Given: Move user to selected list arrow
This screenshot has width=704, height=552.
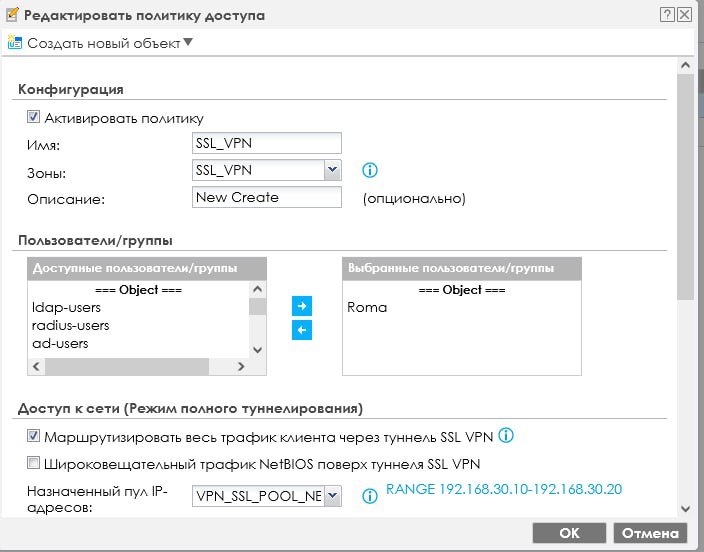Looking at the screenshot, I should (301, 307).
